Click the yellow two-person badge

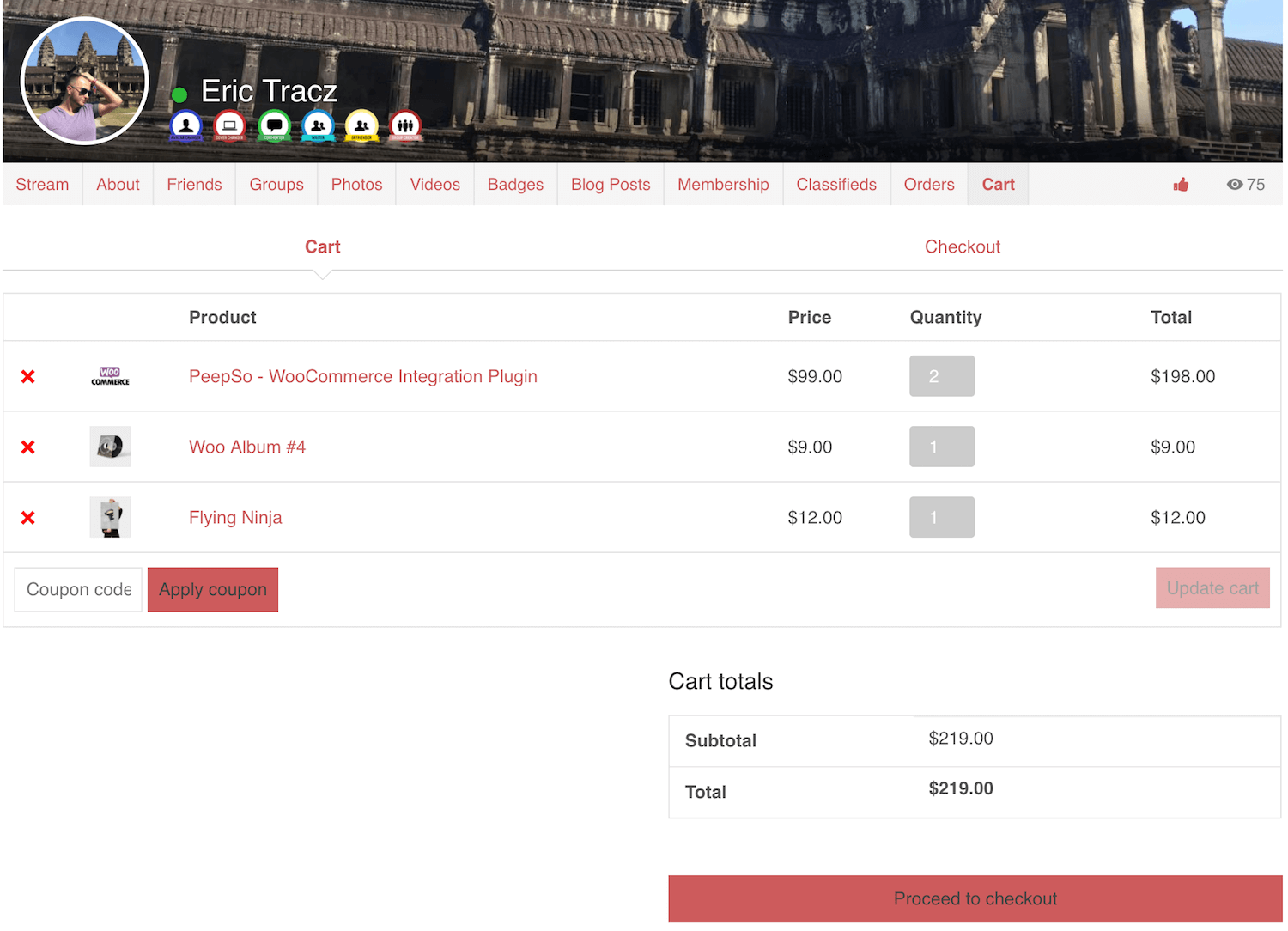[x=361, y=126]
